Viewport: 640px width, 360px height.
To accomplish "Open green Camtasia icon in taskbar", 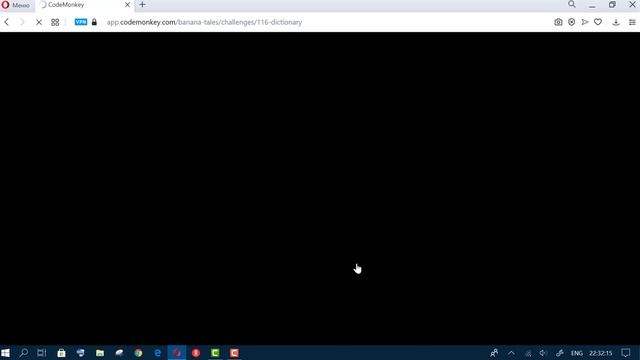I will click(x=215, y=353).
